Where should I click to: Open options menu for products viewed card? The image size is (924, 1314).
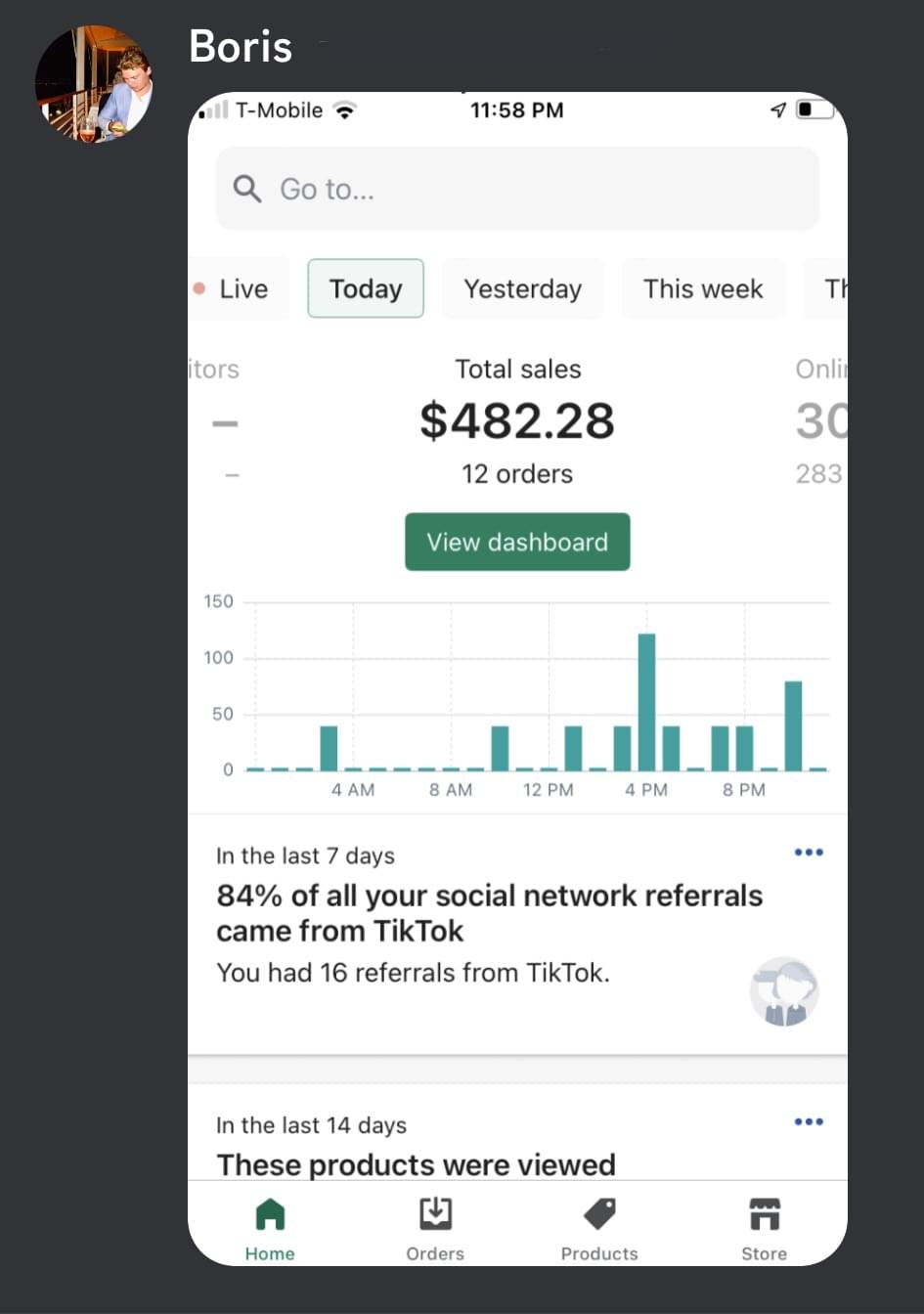coord(809,1121)
